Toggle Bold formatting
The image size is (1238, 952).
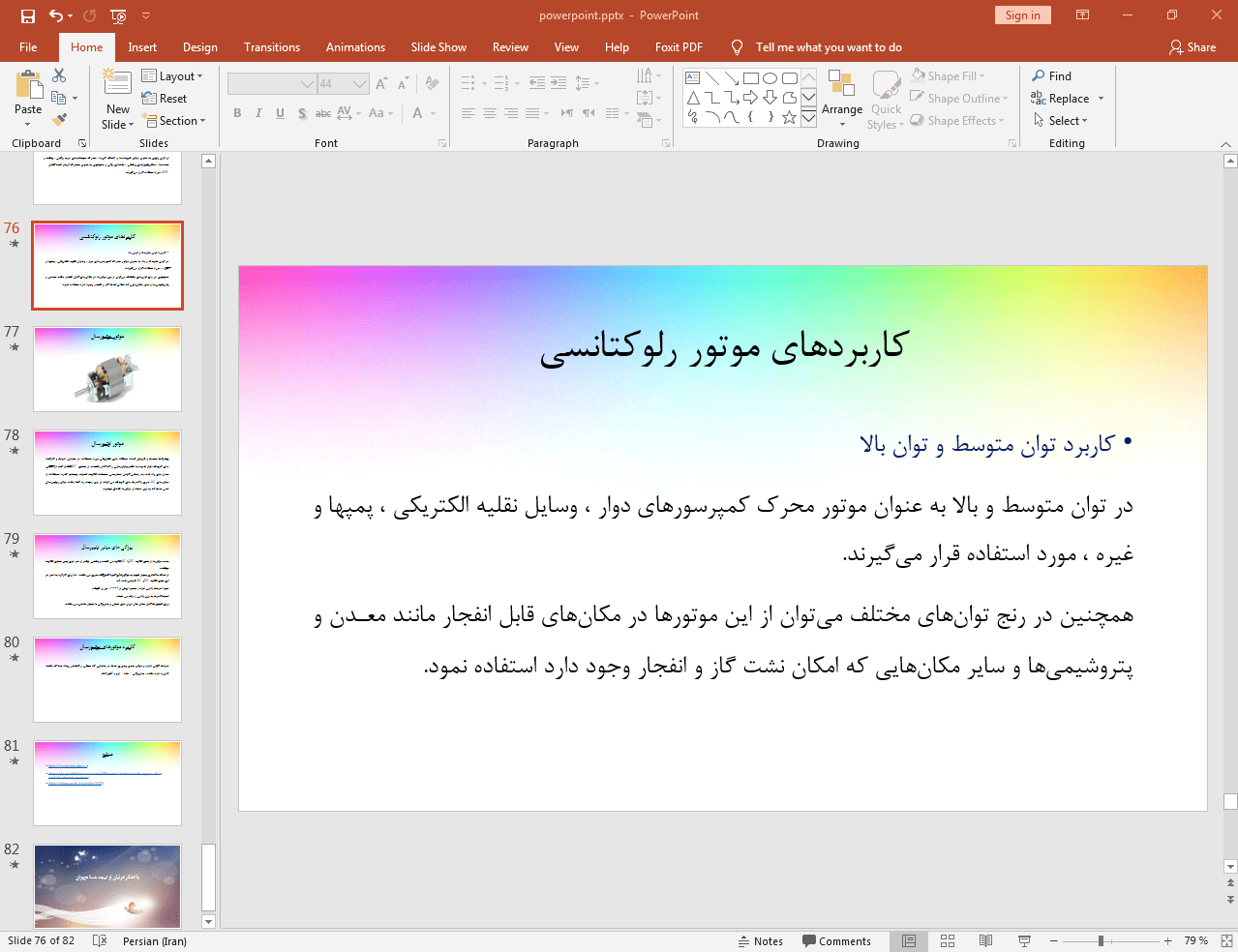point(237,113)
